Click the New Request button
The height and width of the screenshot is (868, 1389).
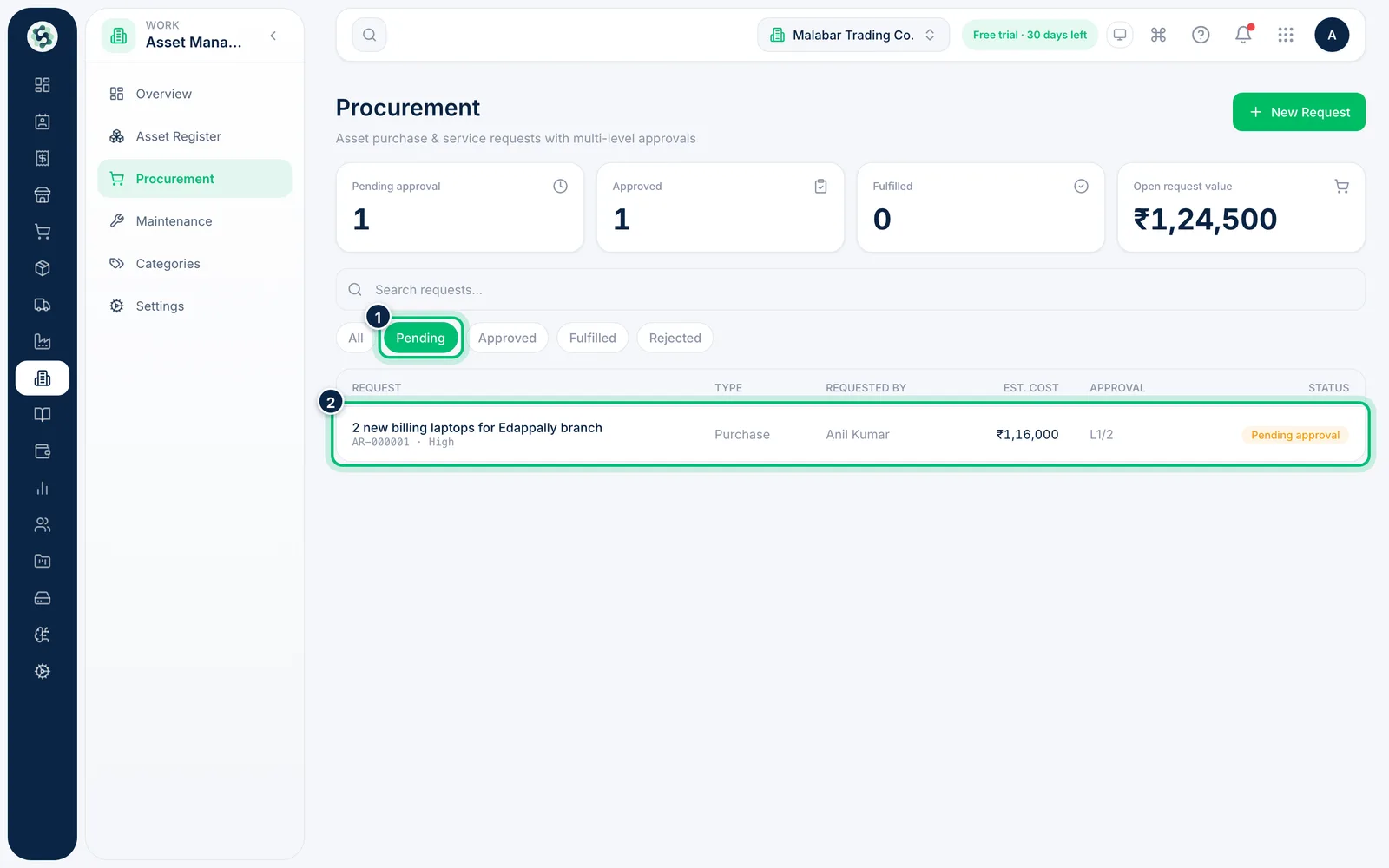[1299, 112]
